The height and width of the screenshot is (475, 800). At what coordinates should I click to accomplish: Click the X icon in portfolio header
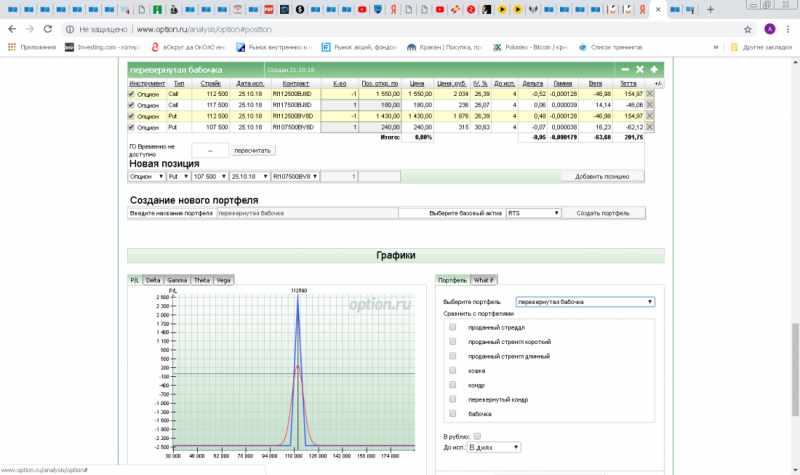tap(640, 70)
